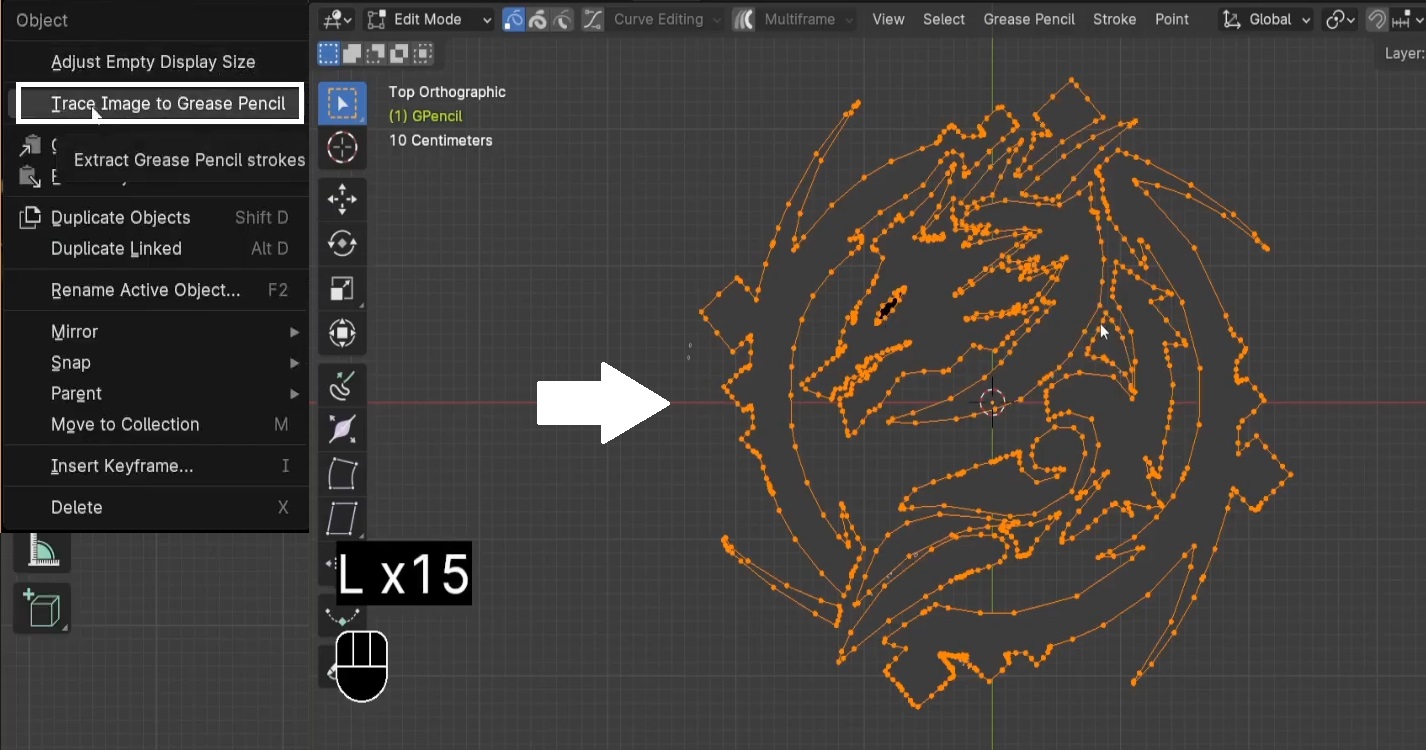This screenshot has width=1426, height=750.
Task: Open the Measure tool at bottom left
Action: (42, 548)
